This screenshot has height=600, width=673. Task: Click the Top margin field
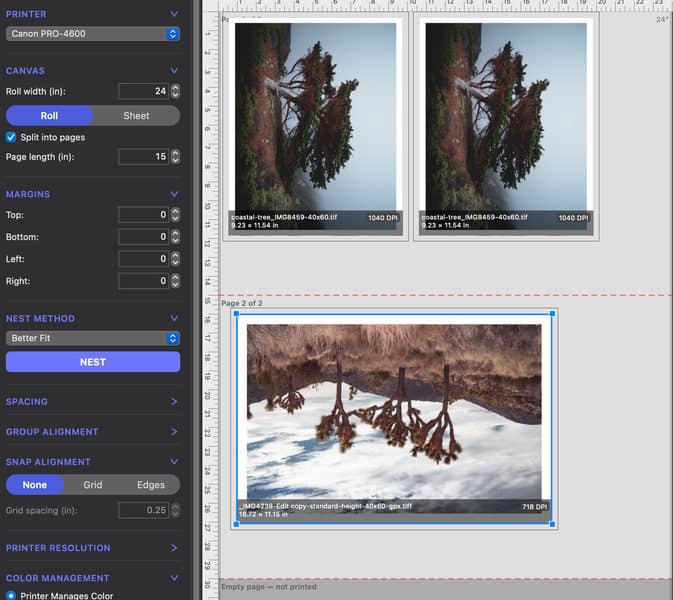[143, 215]
